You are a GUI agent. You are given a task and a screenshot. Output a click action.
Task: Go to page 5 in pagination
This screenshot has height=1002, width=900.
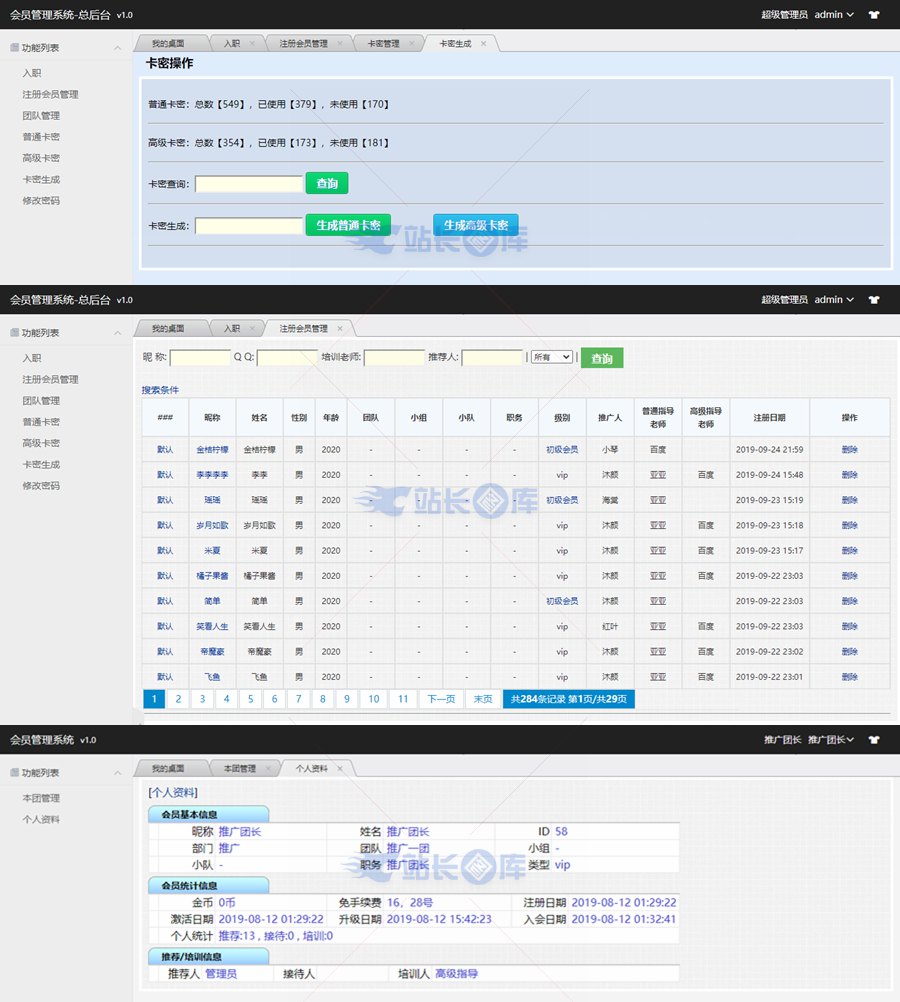(x=250, y=699)
